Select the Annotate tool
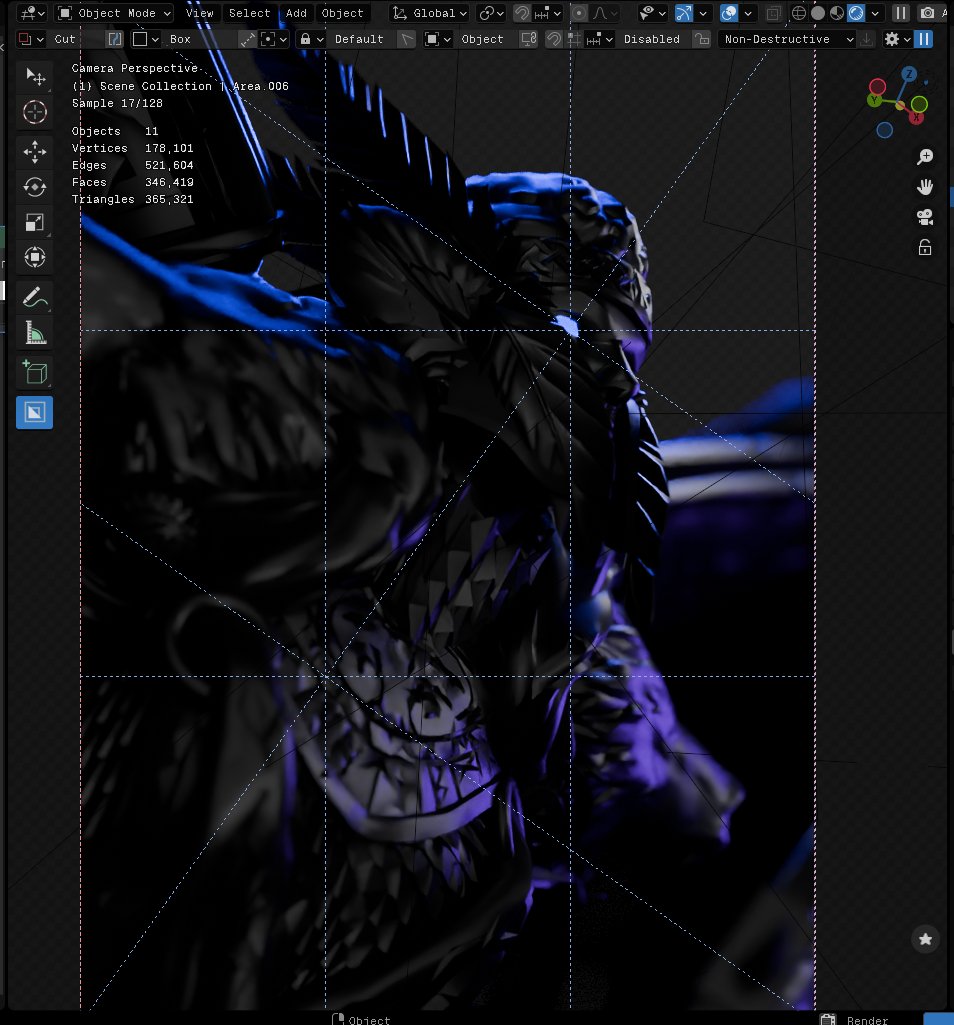Image resolution: width=954 pixels, height=1025 pixels. [x=35, y=297]
